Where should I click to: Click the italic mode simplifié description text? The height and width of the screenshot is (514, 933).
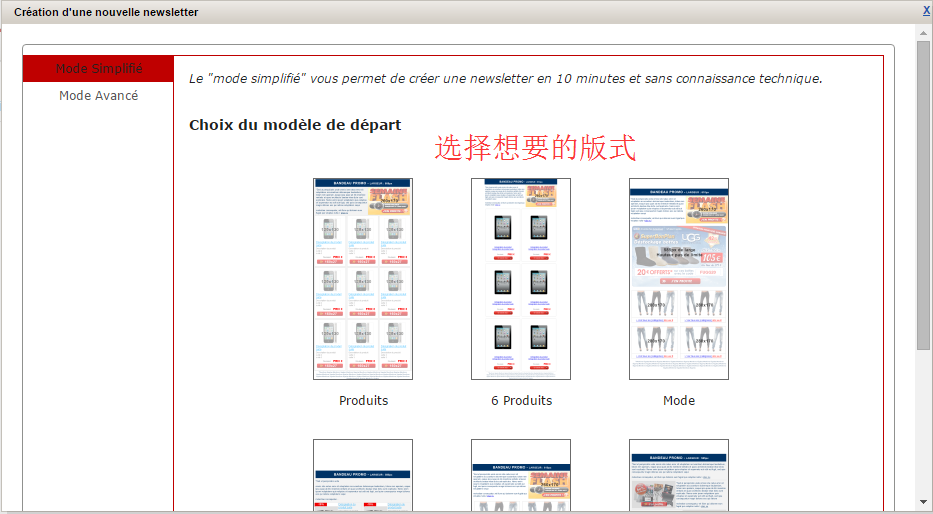coord(505,78)
